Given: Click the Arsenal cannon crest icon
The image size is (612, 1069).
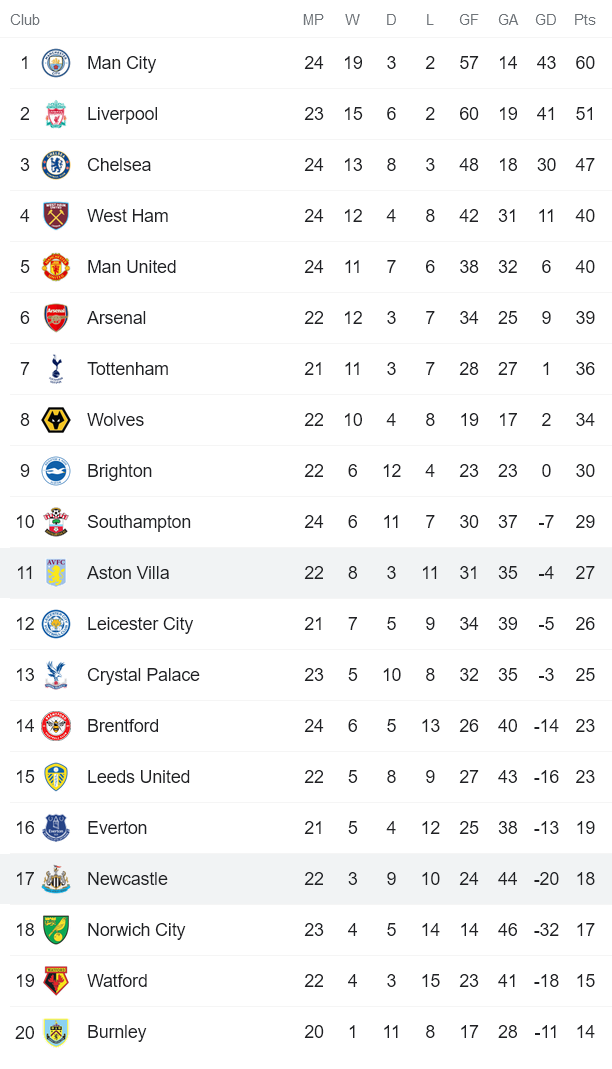Looking at the screenshot, I should [x=56, y=318].
